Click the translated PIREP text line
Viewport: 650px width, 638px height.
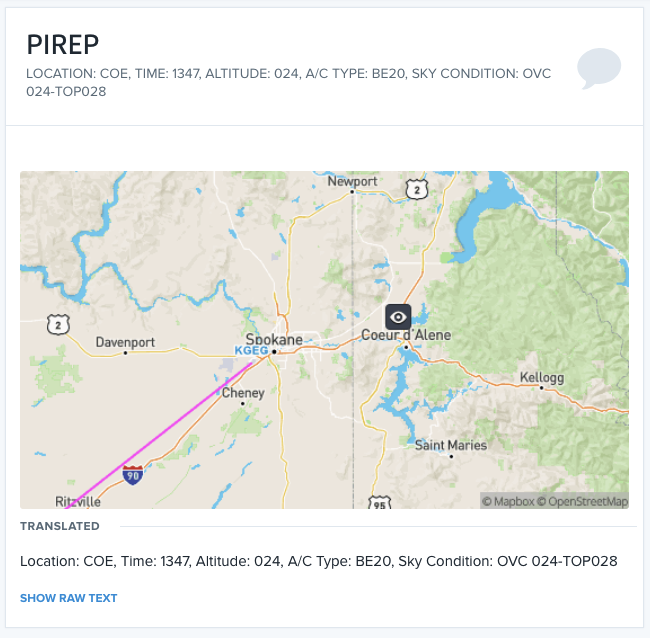[x=319, y=561]
